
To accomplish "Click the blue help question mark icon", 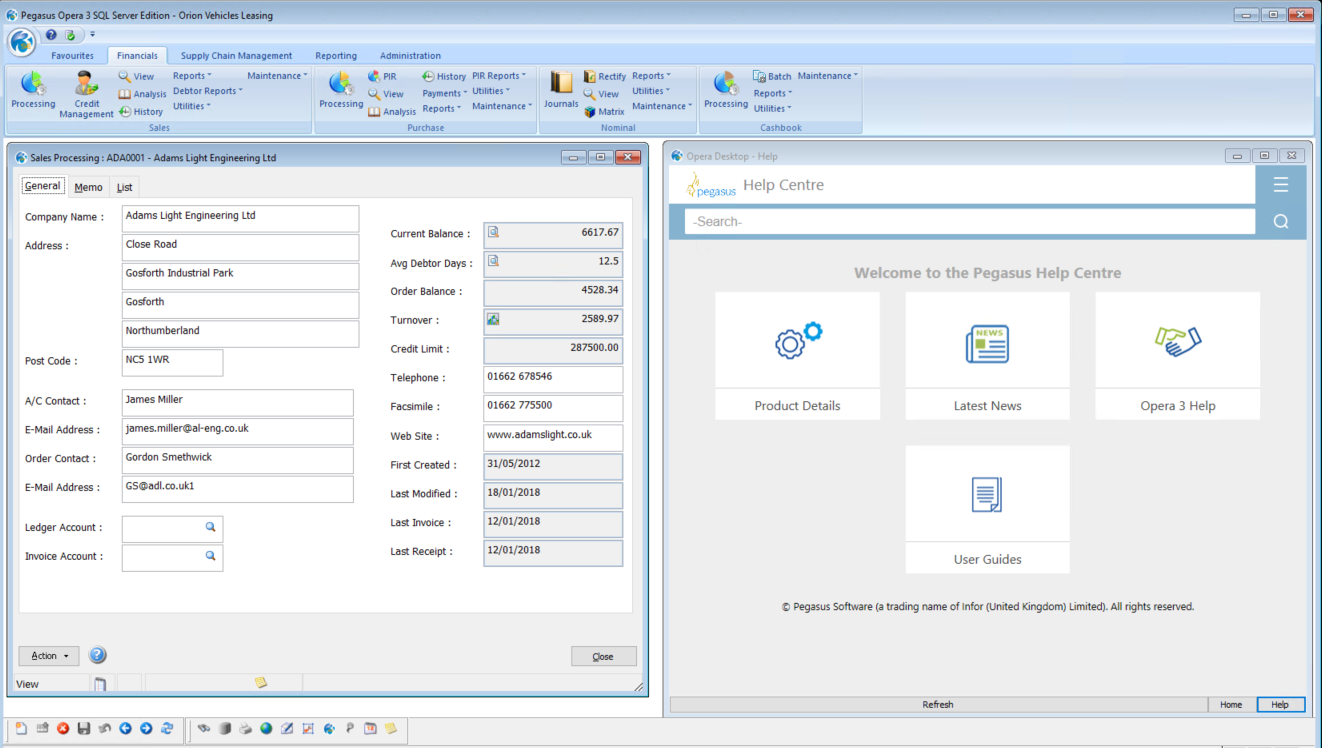I will [x=97, y=656].
